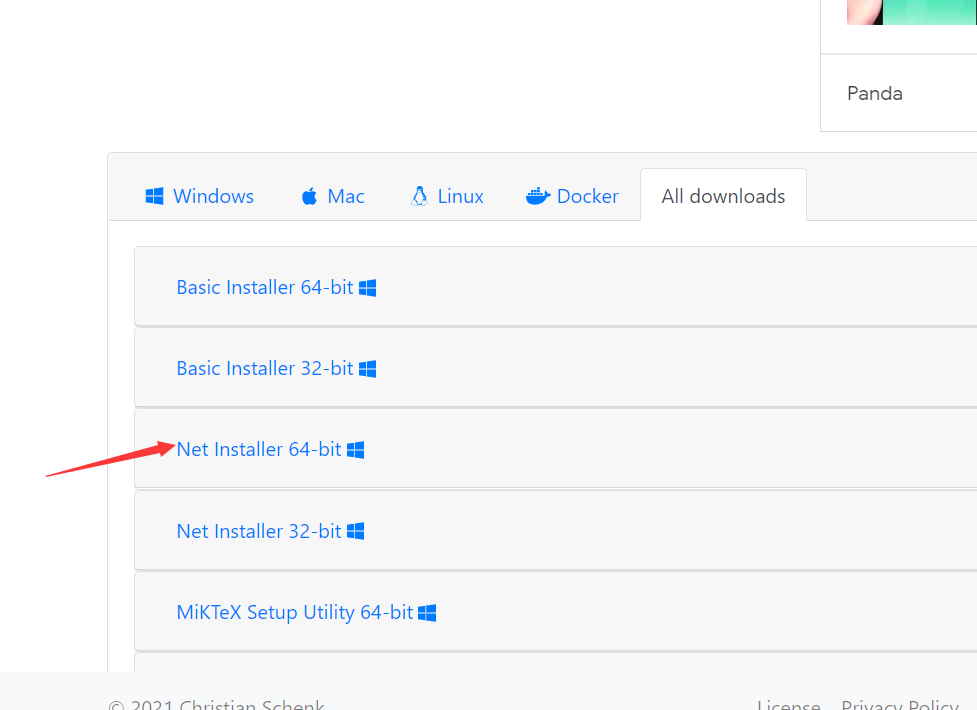This screenshot has height=710, width=977.
Task: Open MiKTeX Setup Utility 64-bit link
Action: click(x=295, y=612)
